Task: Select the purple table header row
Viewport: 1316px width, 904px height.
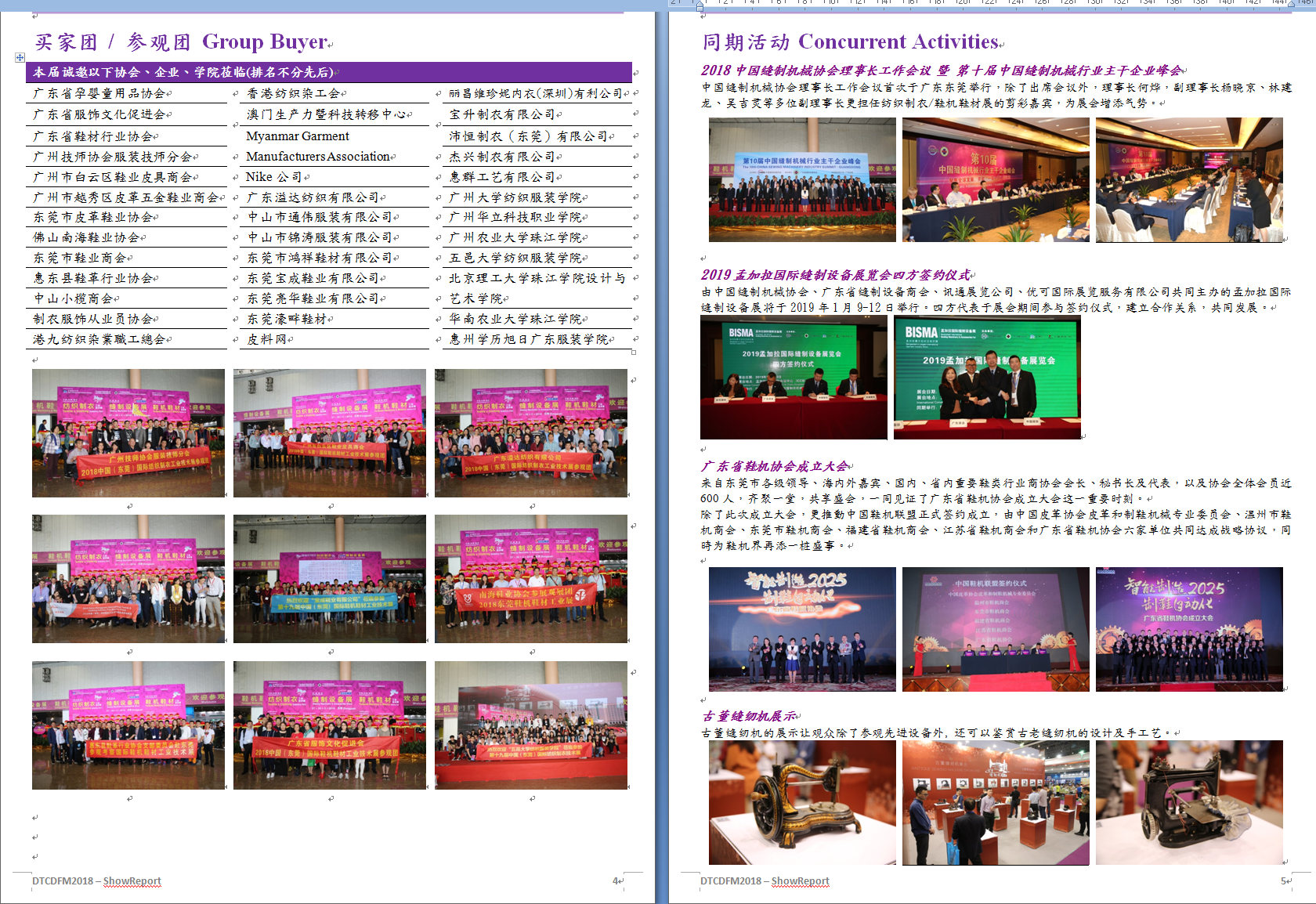Action: [329, 72]
